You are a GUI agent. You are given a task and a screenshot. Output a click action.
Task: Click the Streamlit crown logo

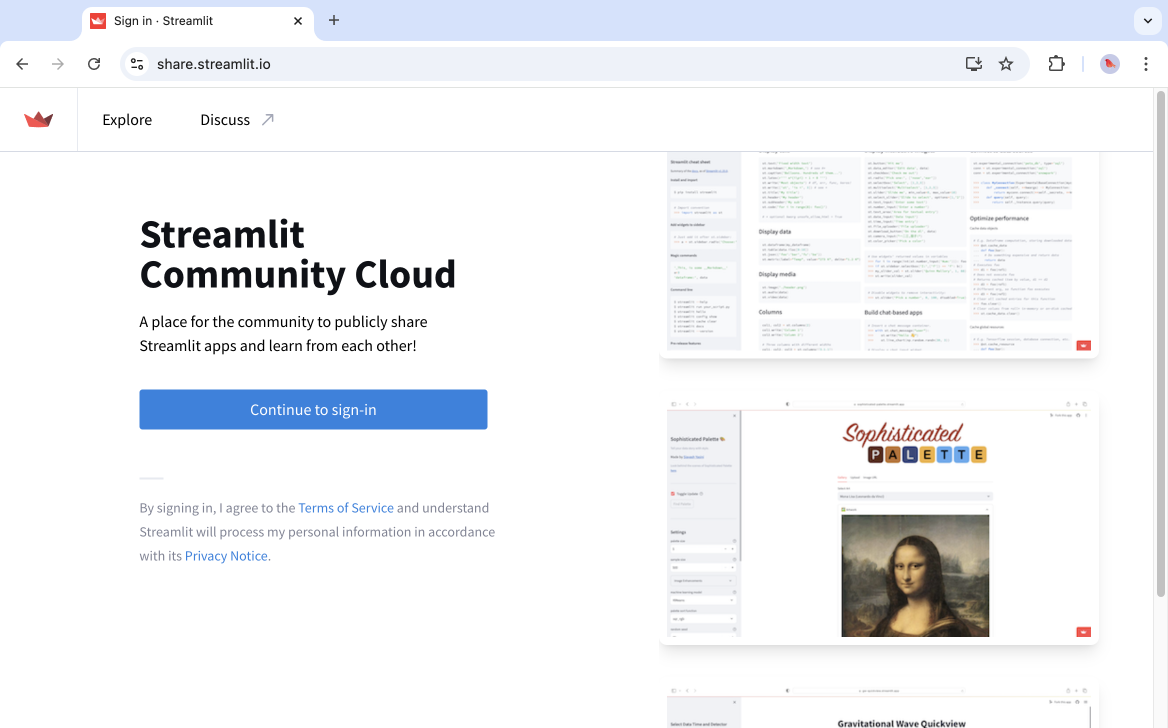38,119
